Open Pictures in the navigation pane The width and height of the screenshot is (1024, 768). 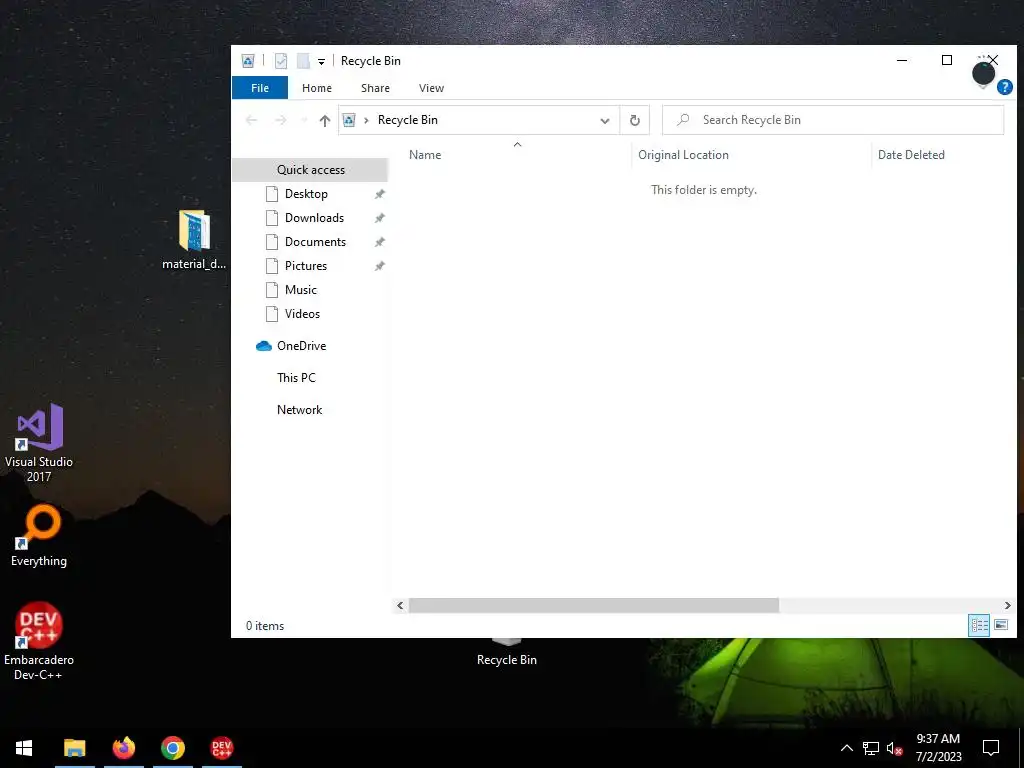306,266
